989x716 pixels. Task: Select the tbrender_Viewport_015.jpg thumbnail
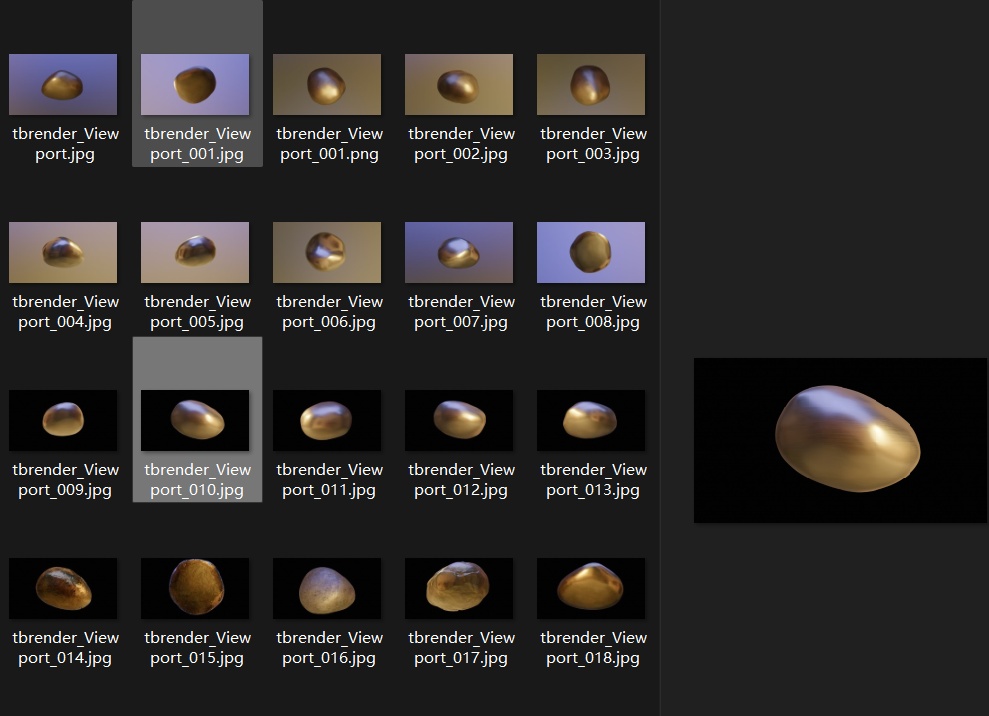click(195, 588)
